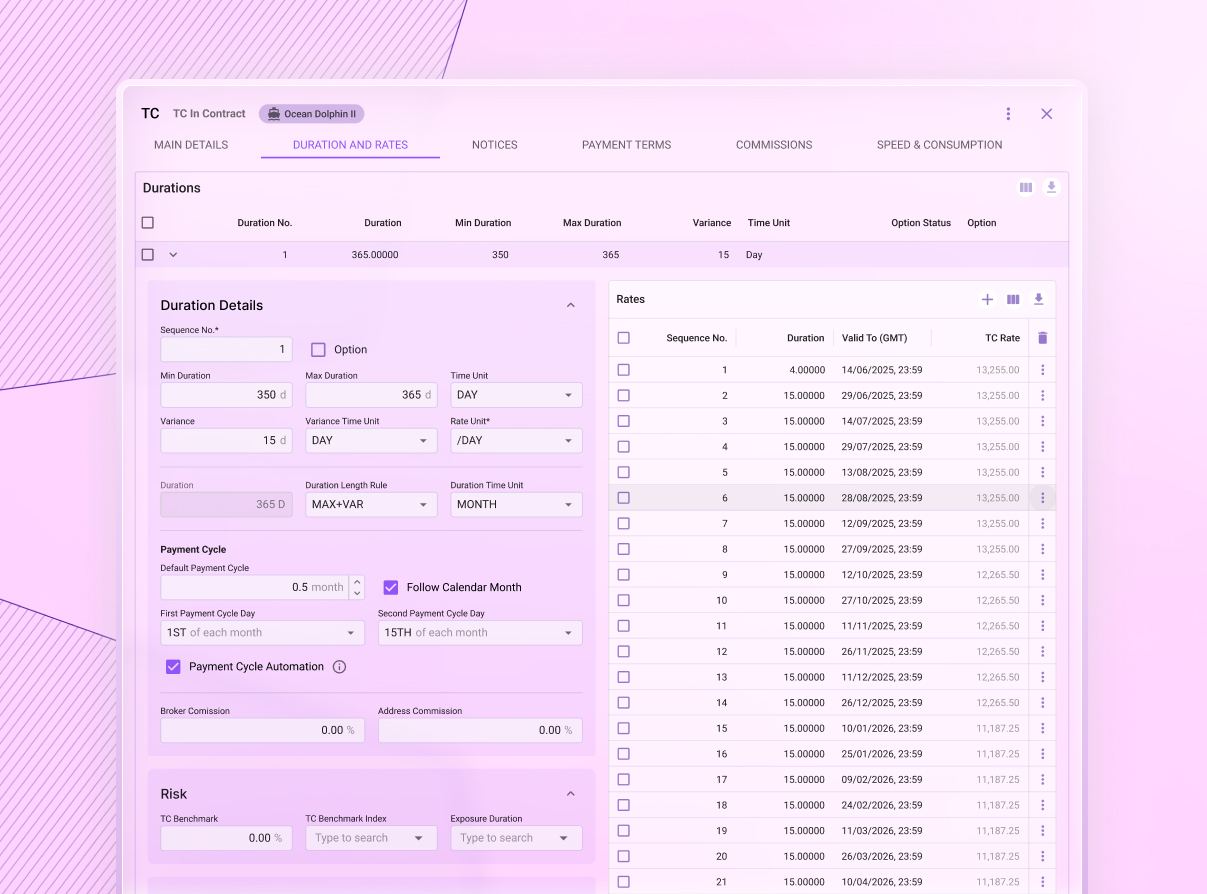The width and height of the screenshot is (1207, 894).
Task: Click the Ocean Dolphin II vessel chip
Action: click(312, 114)
